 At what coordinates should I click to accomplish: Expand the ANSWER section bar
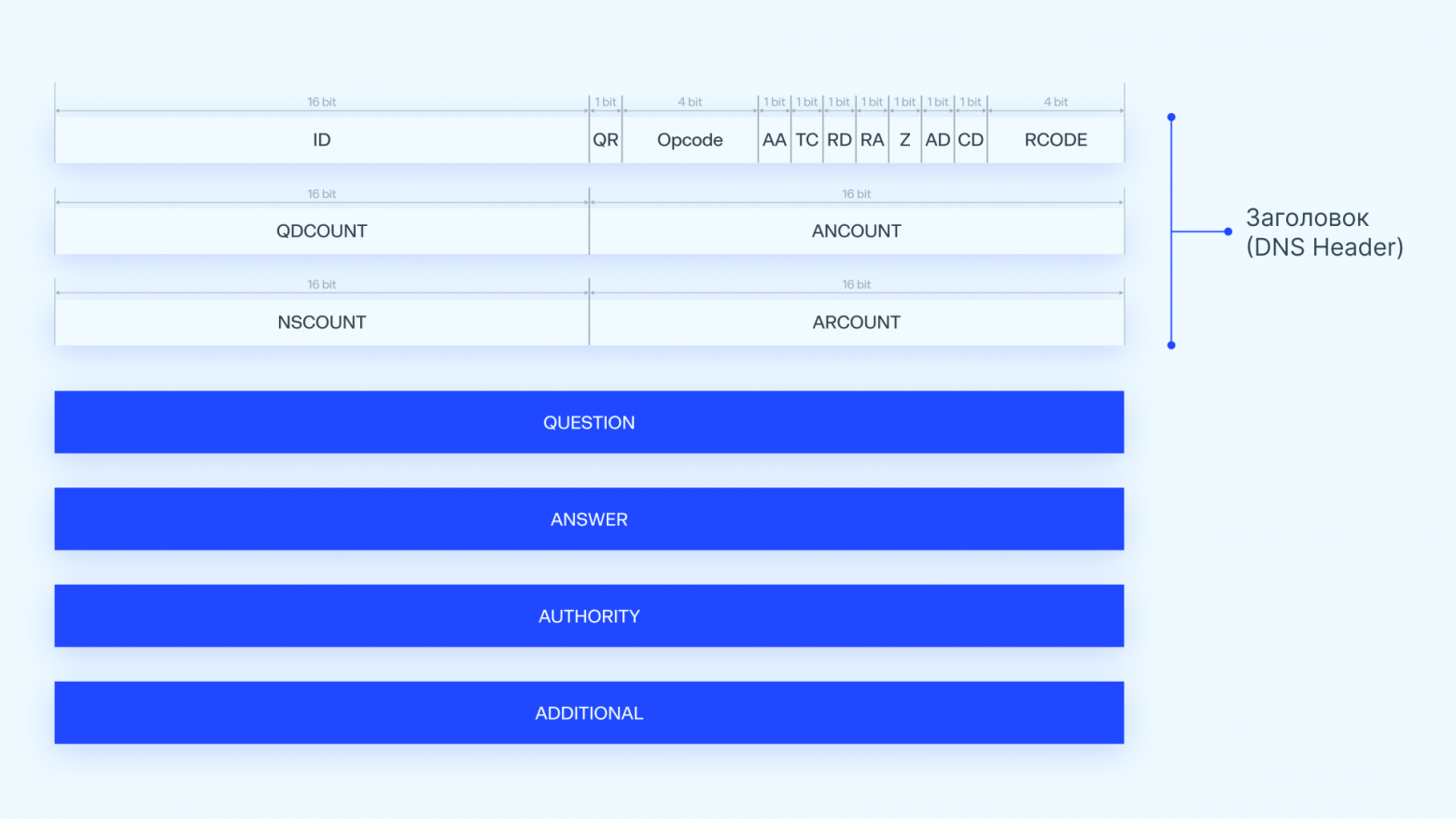coord(589,519)
